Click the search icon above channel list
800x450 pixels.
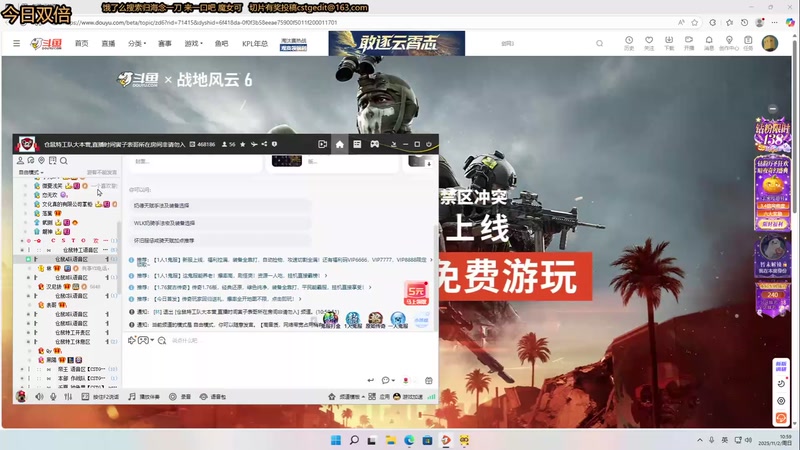tap(64, 161)
